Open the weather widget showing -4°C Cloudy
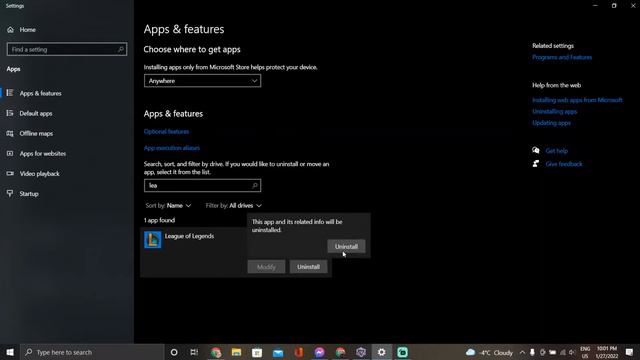 coord(489,352)
